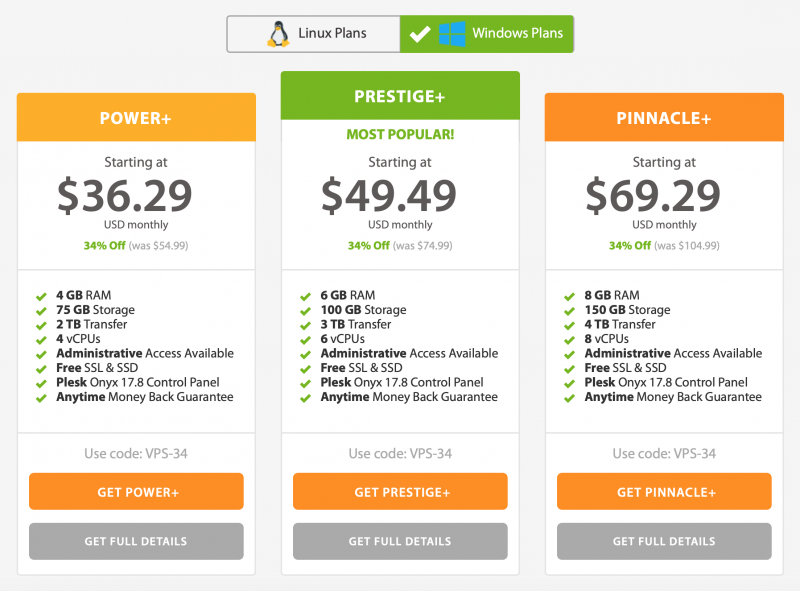Open full details for the Prestige+ plan
Screen dimensions: 800x591
coord(400,541)
